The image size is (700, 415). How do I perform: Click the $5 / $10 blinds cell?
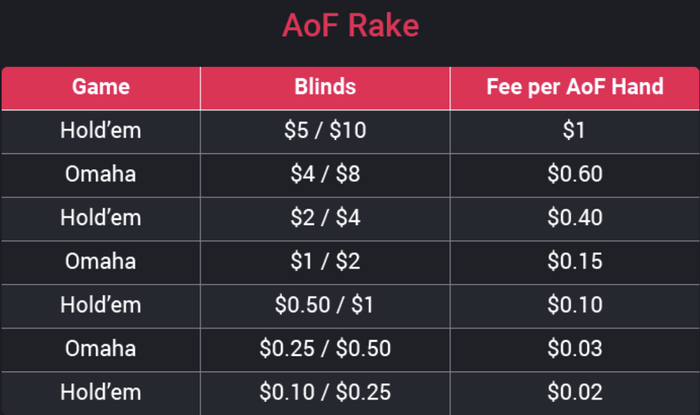pos(325,131)
